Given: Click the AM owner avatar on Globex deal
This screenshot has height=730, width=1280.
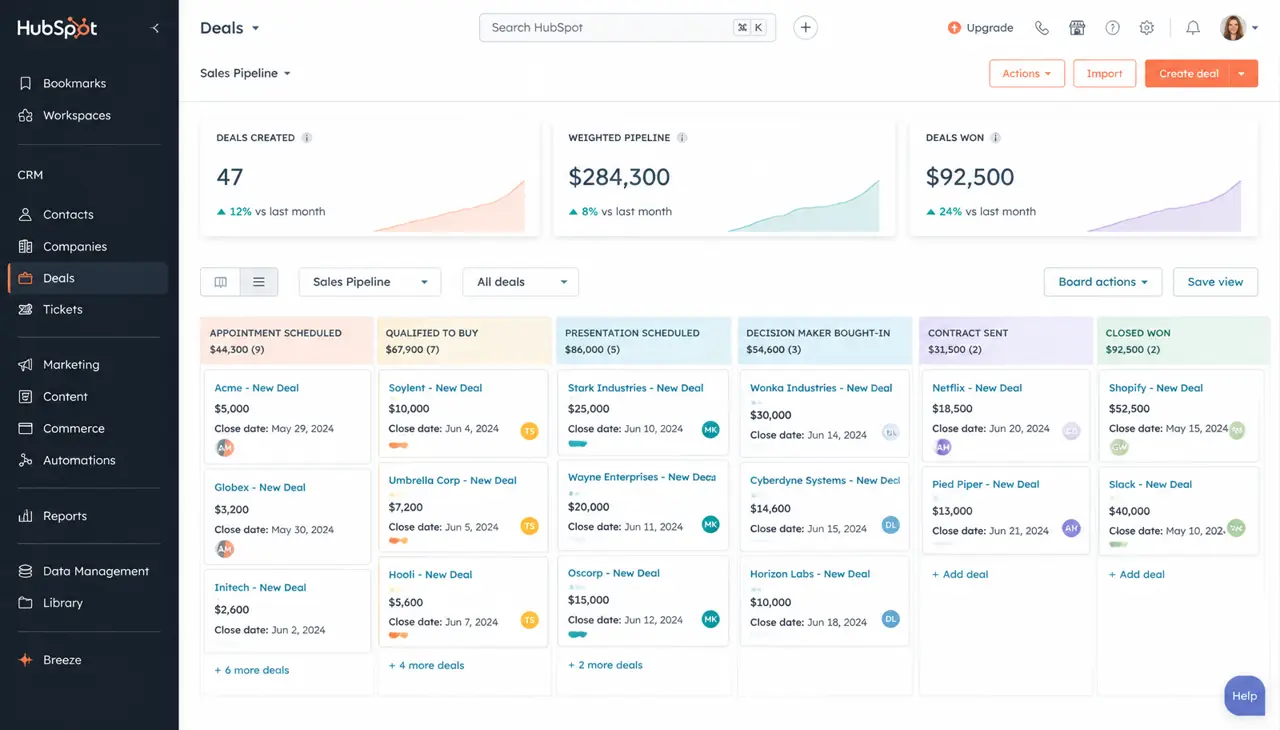Looking at the screenshot, I should 225,549.
